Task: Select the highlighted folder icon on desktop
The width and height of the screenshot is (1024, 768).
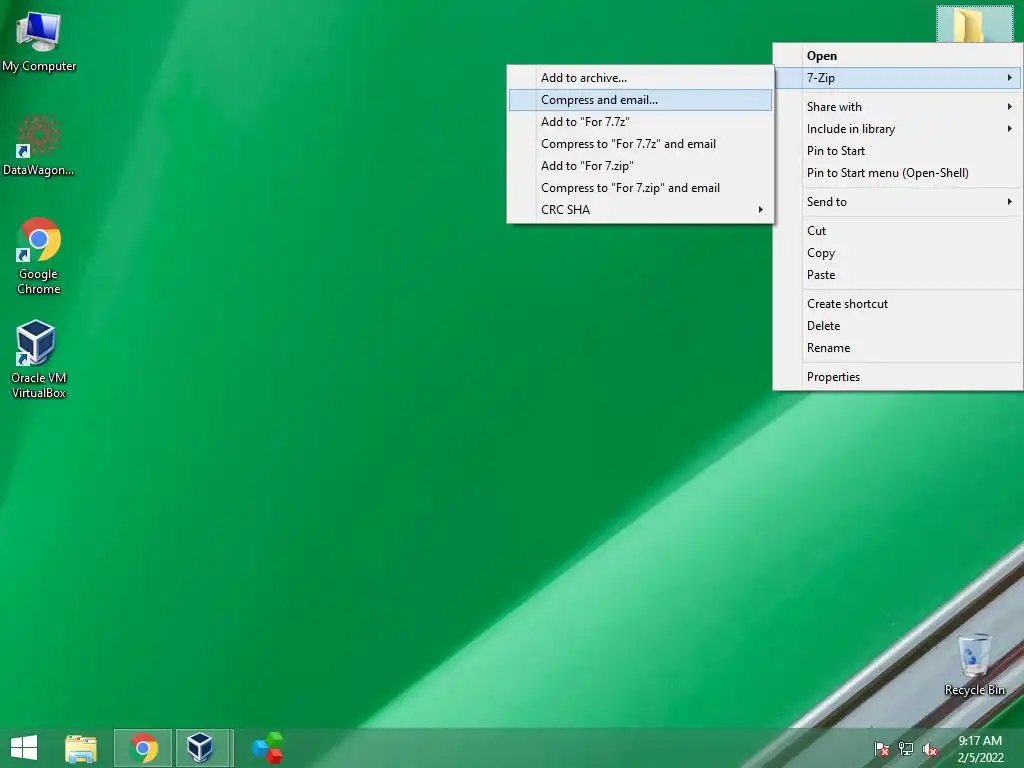Action: [x=975, y=24]
